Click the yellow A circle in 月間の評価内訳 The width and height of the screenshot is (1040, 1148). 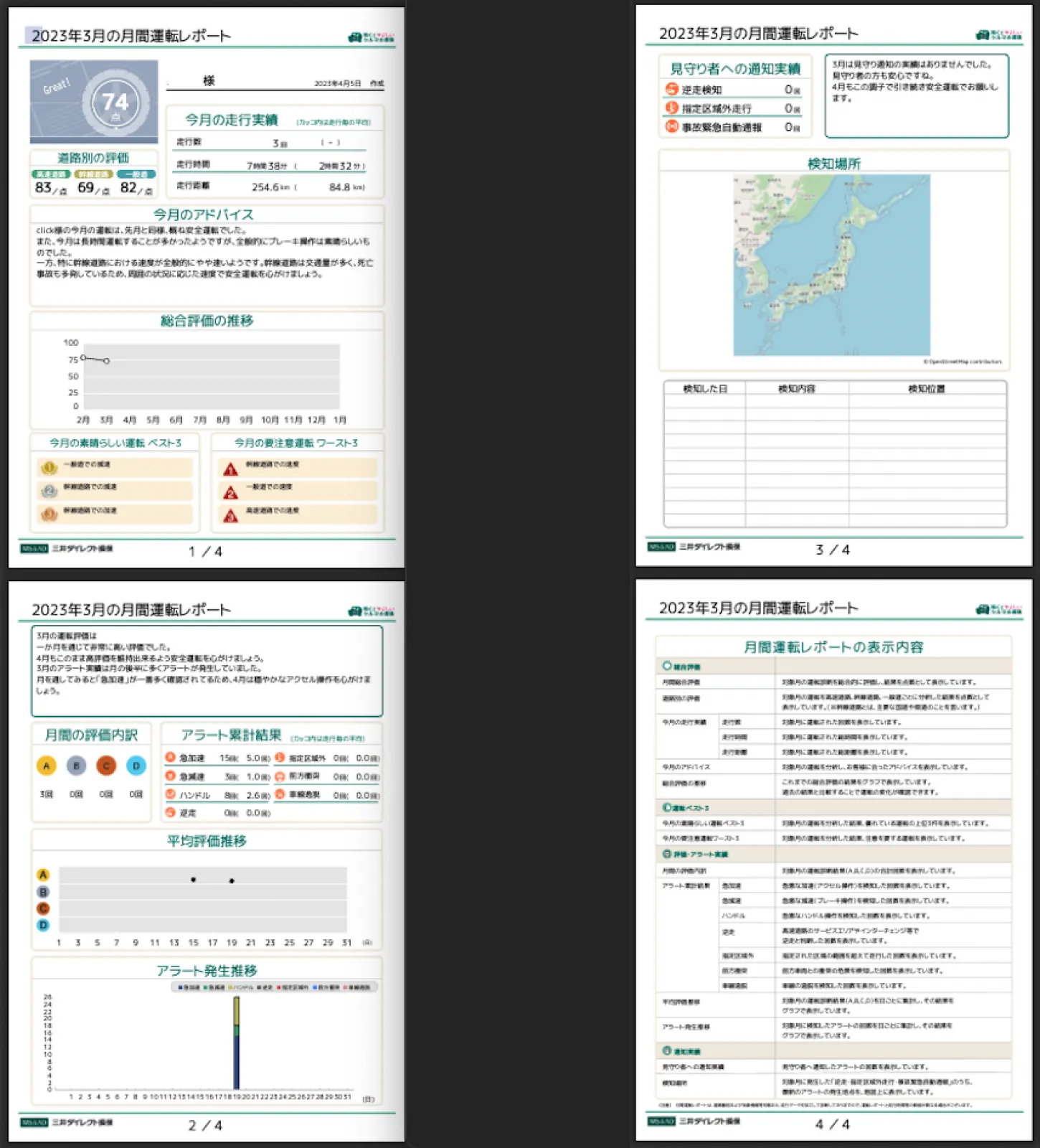(x=46, y=766)
